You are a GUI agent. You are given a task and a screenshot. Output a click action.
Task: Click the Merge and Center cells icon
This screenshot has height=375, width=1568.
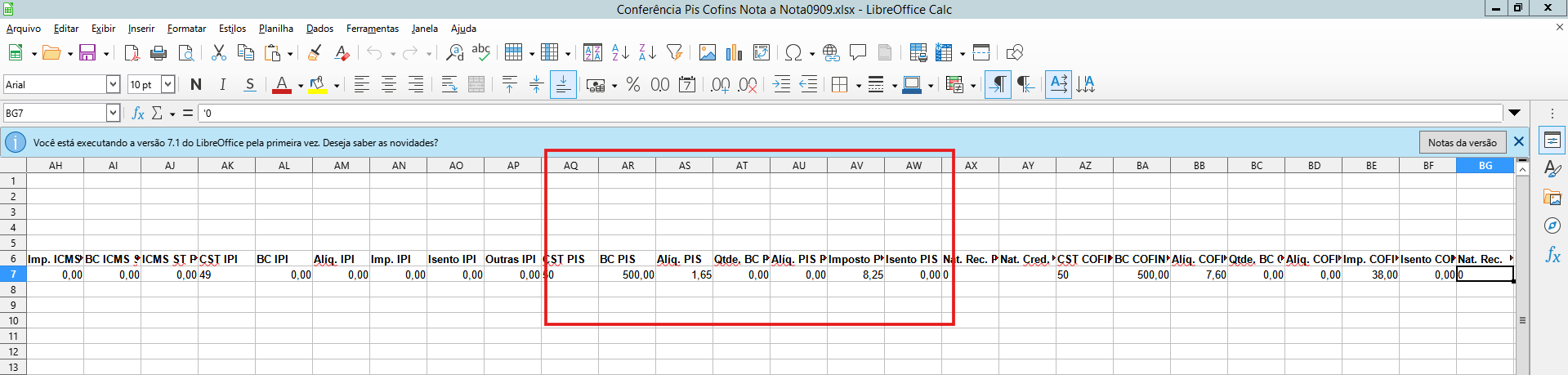476,84
